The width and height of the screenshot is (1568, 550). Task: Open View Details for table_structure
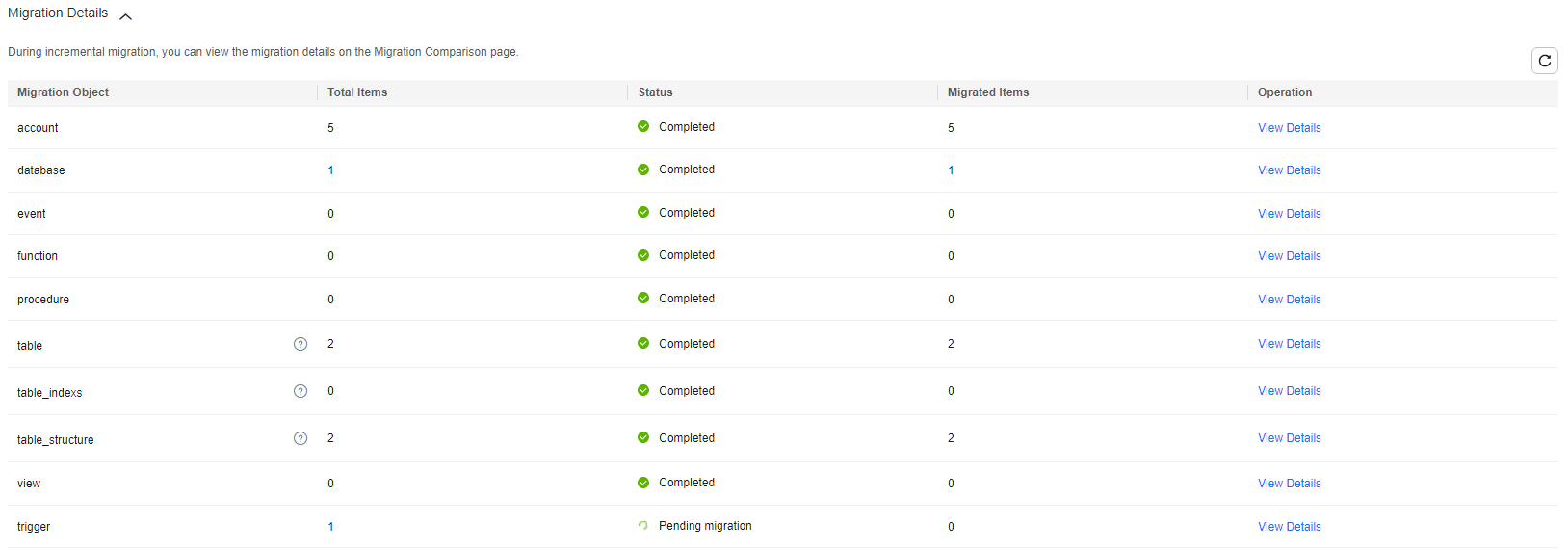[1289, 438]
